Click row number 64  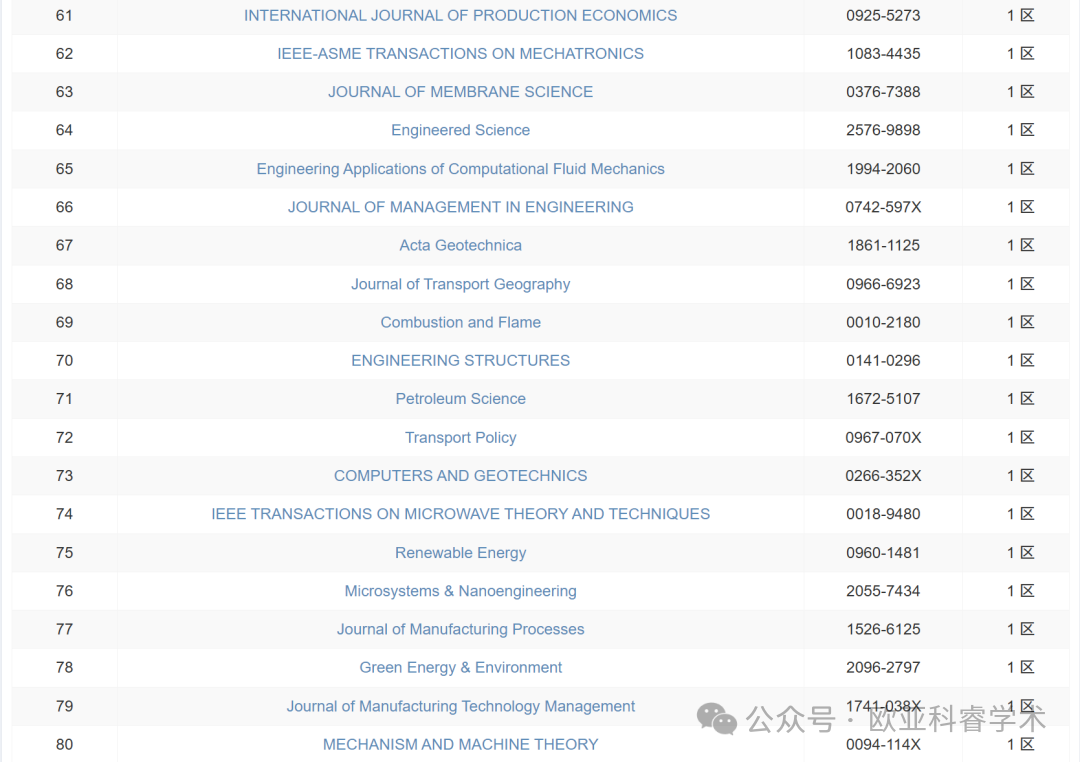coord(64,130)
